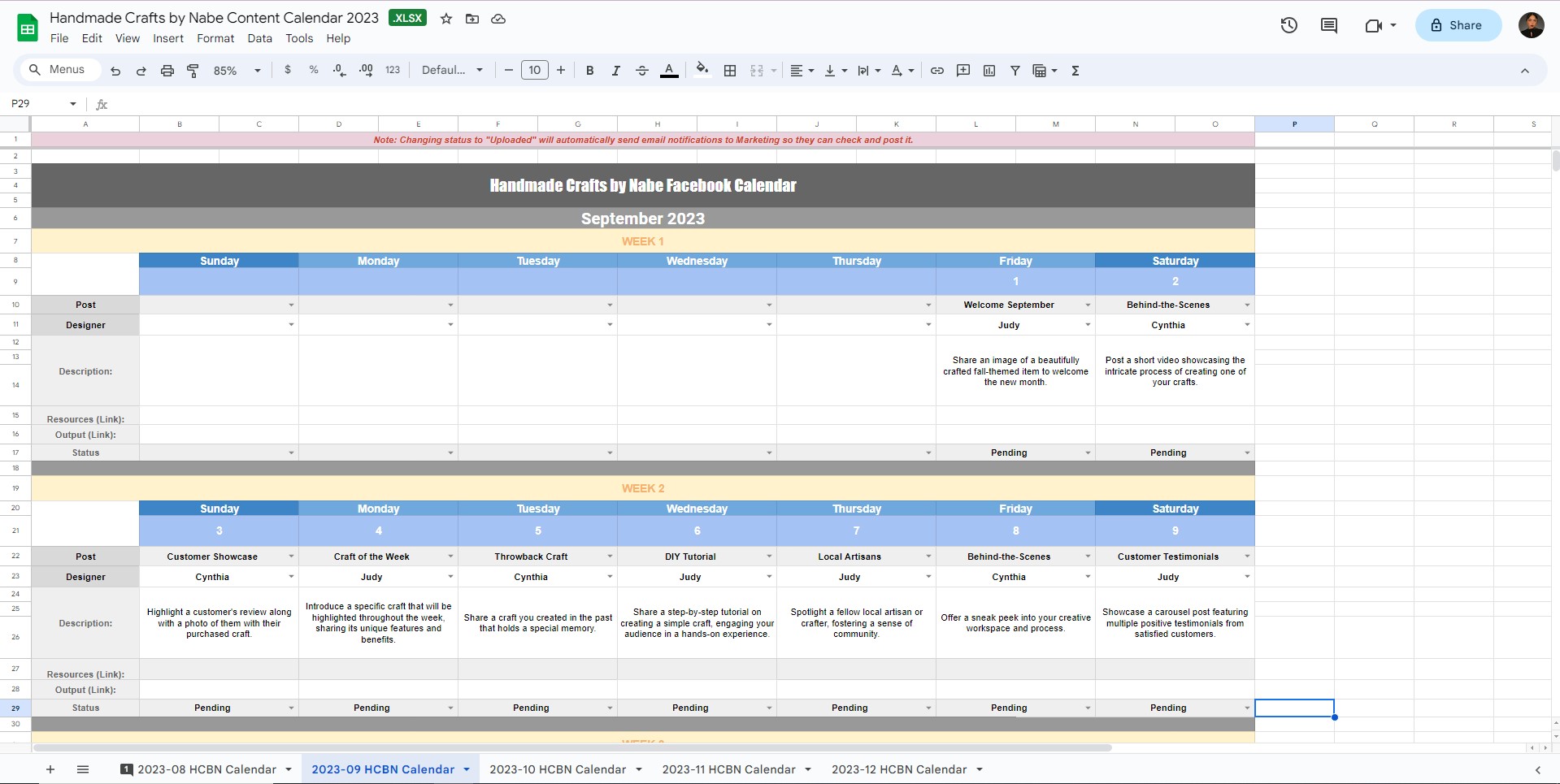Screen dimensions: 1560x784
Task: Open the account profile avatar
Action: (1532, 25)
